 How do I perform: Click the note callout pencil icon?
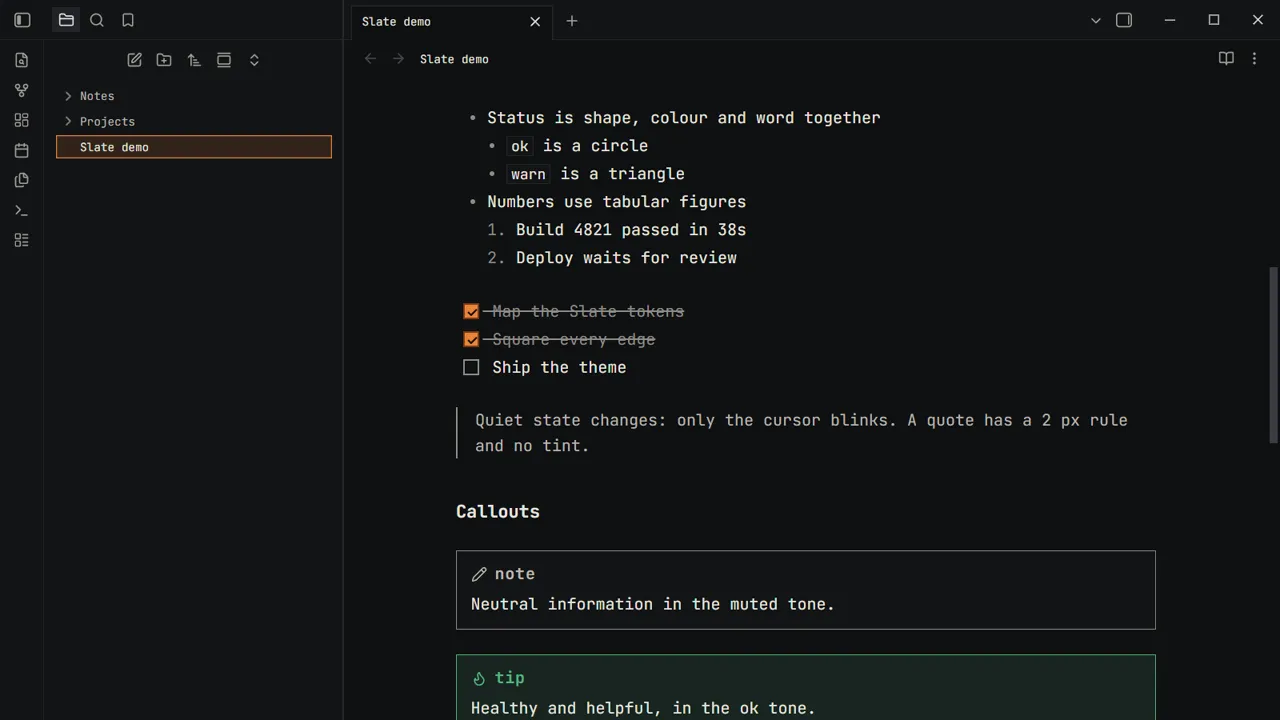[x=479, y=574]
